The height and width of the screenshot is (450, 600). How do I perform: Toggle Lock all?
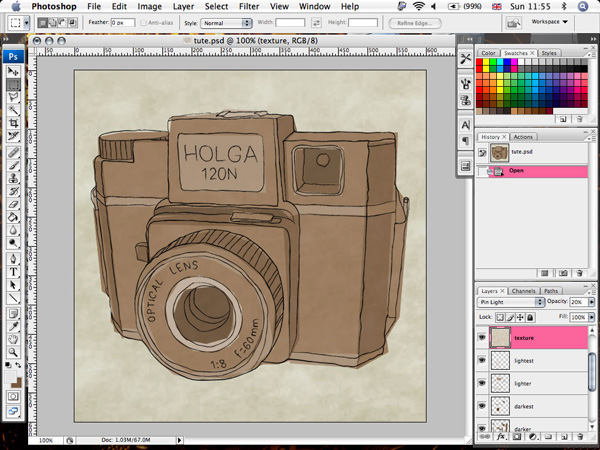[530, 317]
